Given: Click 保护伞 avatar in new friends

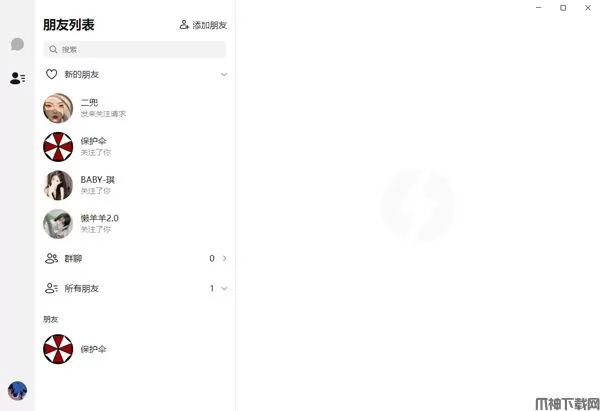Looking at the screenshot, I should tap(58, 147).
